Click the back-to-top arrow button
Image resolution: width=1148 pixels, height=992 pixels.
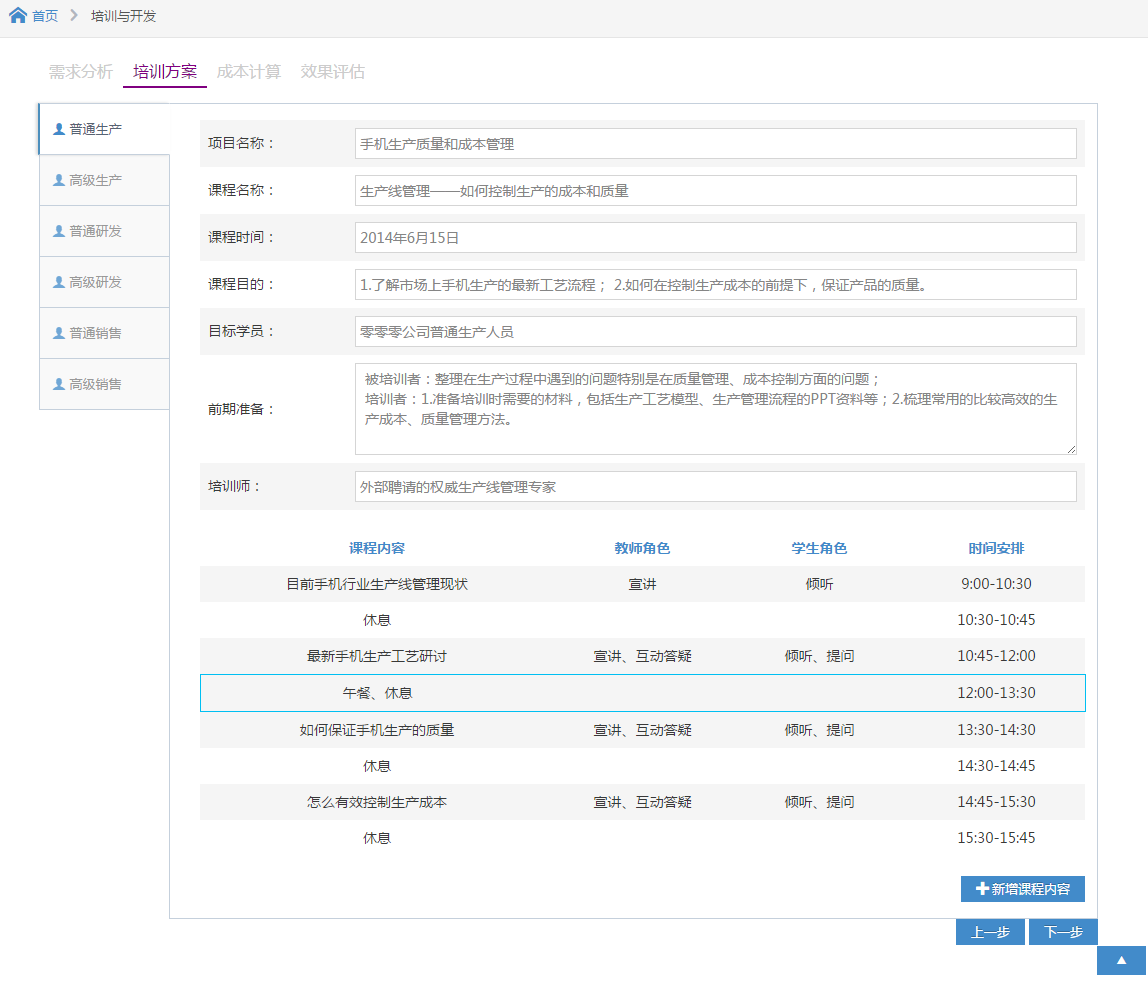(1121, 961)
